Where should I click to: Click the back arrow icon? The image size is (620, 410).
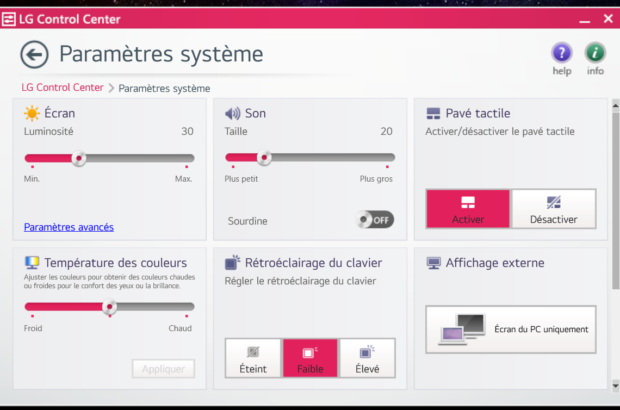(x=34, y=54)
